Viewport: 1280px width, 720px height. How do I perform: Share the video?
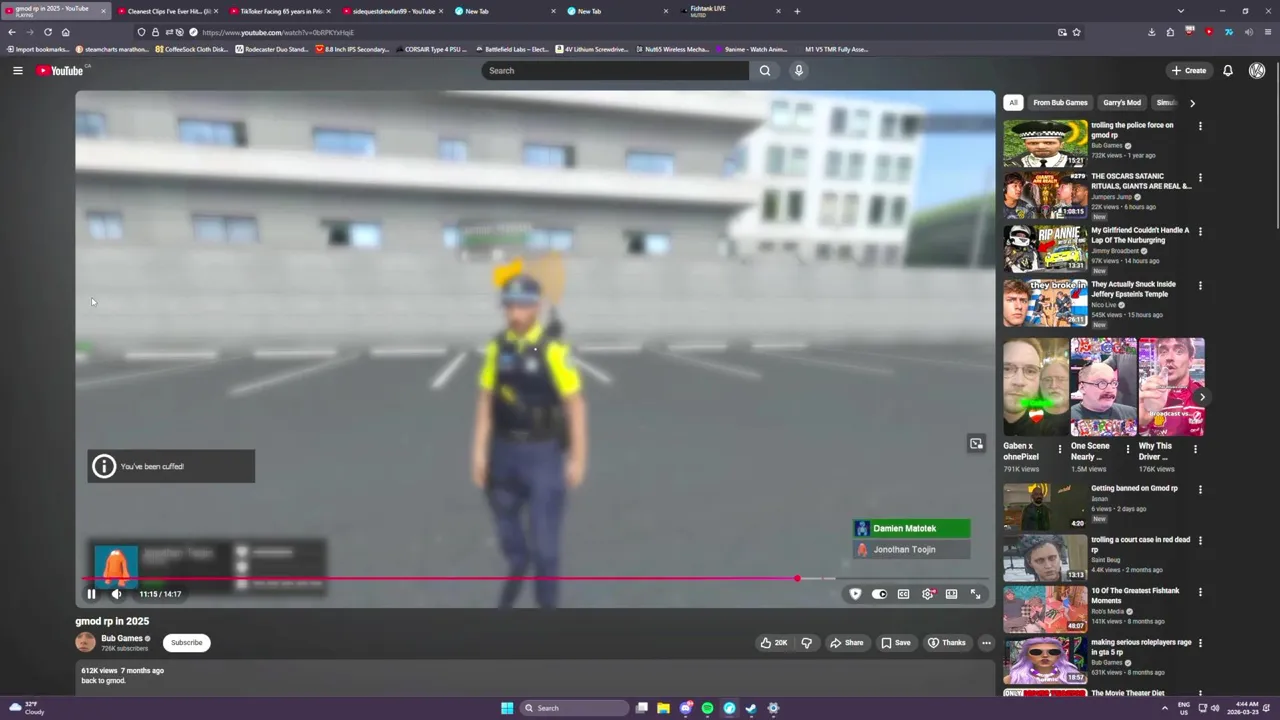click(x=846, y=643)
